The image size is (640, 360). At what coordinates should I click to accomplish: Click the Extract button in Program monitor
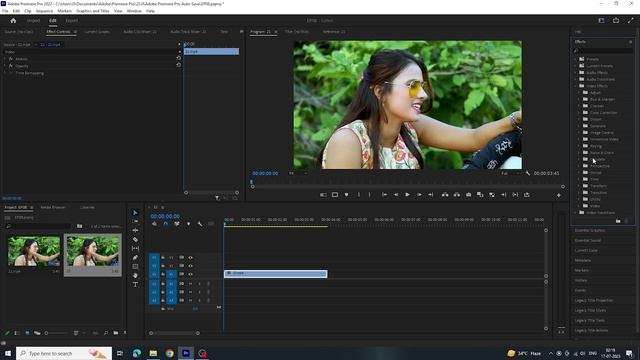click(x=457, y=195)
